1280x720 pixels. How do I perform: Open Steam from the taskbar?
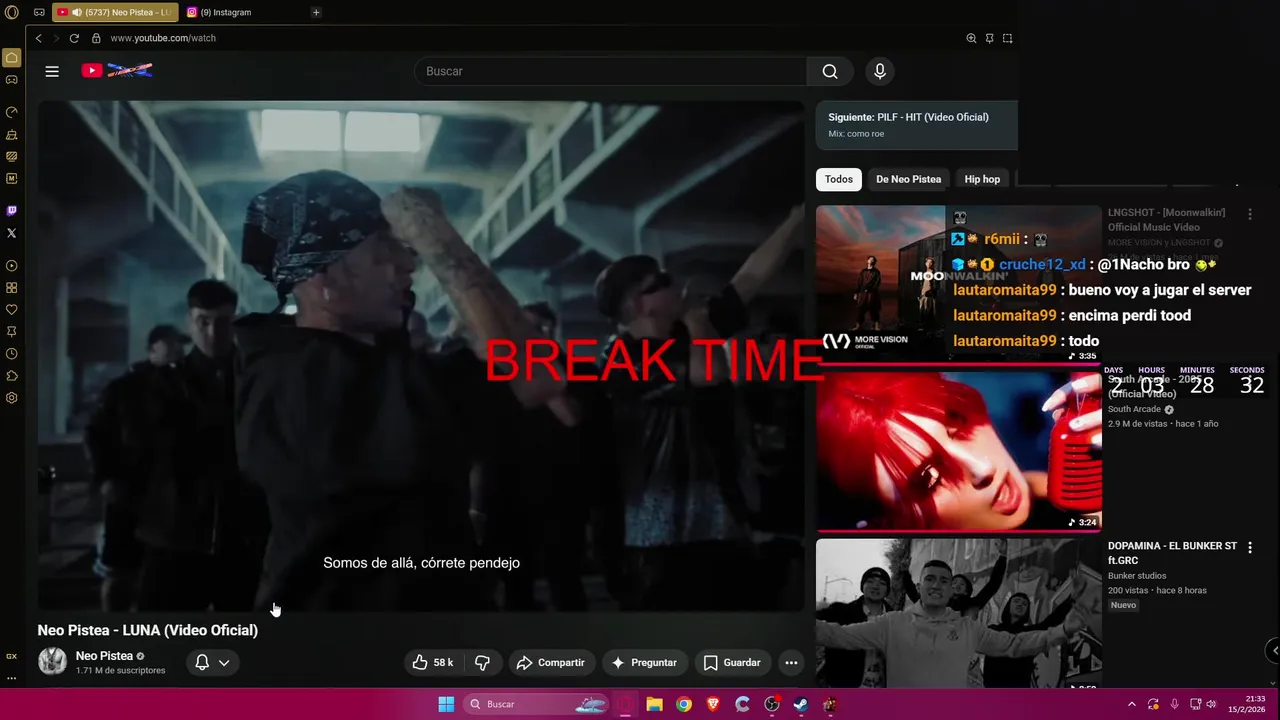801,704
